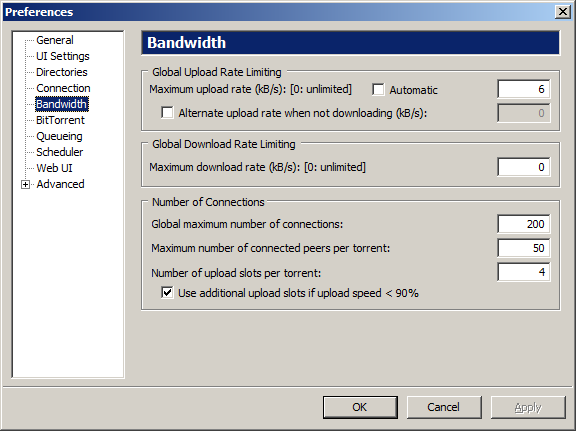Image resolution: width=576 pixels, height=431 pixels.
Task: Click the global maximum connections field
Action: tap(523, 224)
